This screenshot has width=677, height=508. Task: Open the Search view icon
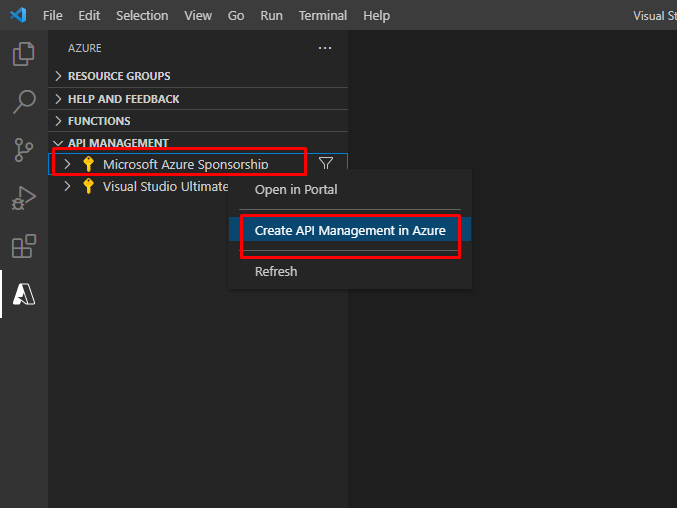(24, 102)
